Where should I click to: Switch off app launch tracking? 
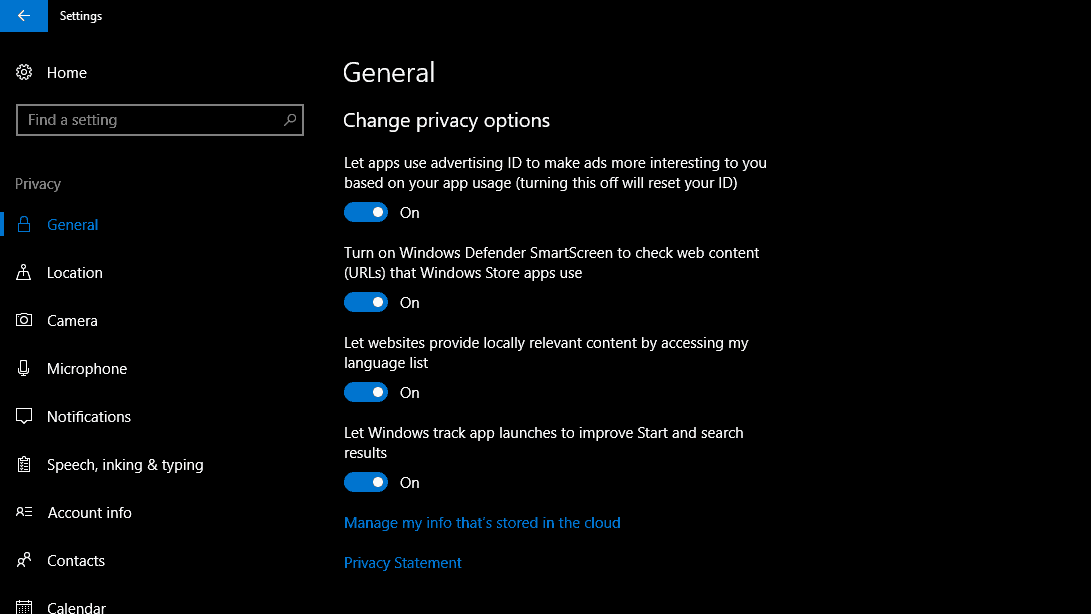pos(366,483)
